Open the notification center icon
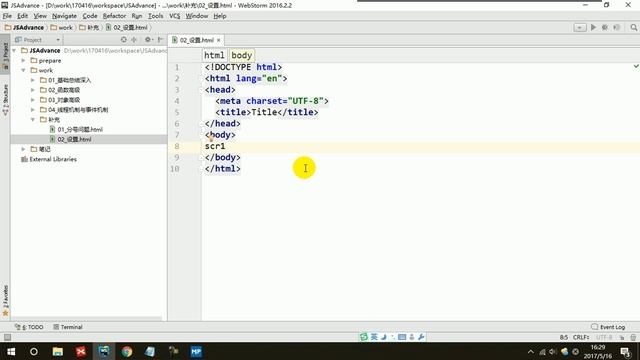 point(626,351)
